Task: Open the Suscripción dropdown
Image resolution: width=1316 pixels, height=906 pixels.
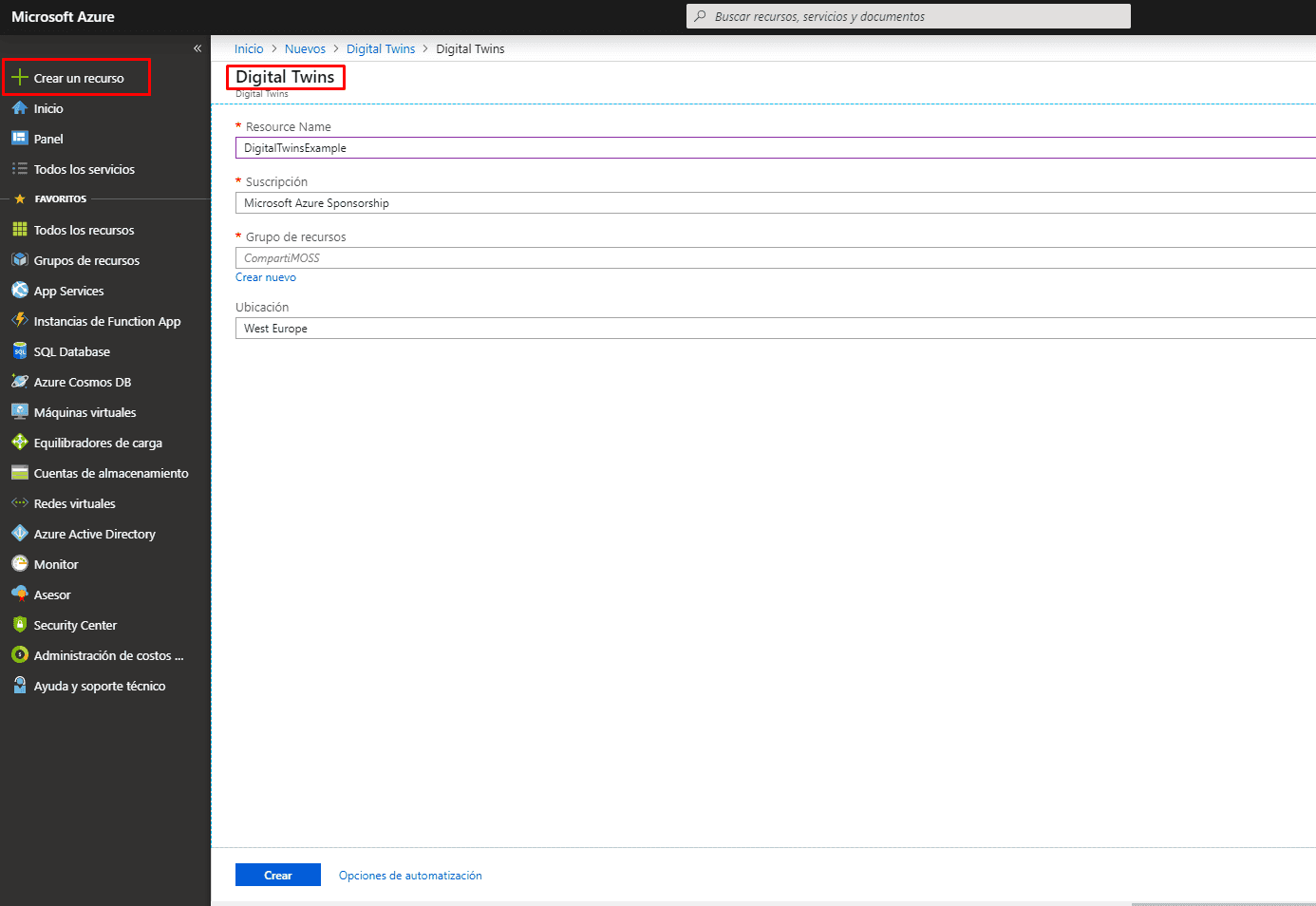Action: click(x=775, y=203)
